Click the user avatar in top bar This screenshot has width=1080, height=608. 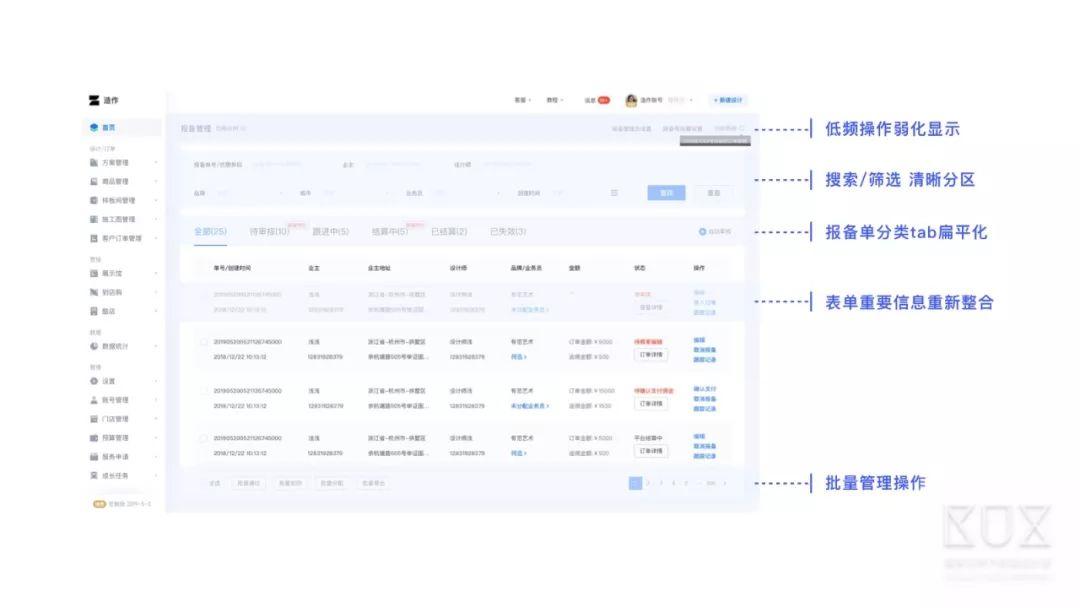(630, 101)
